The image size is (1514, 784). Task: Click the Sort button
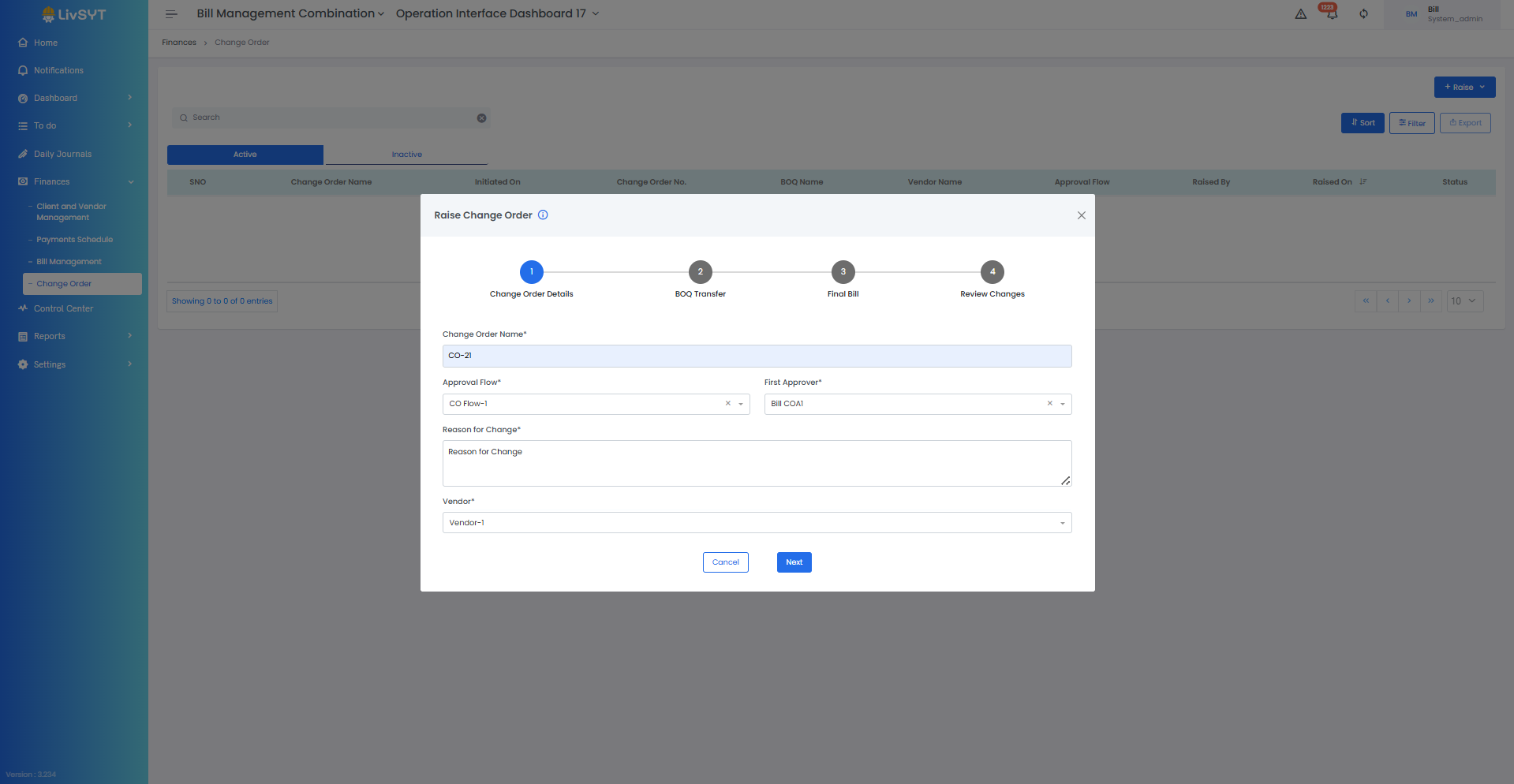pyautogui.click(x=1363, y=123)
